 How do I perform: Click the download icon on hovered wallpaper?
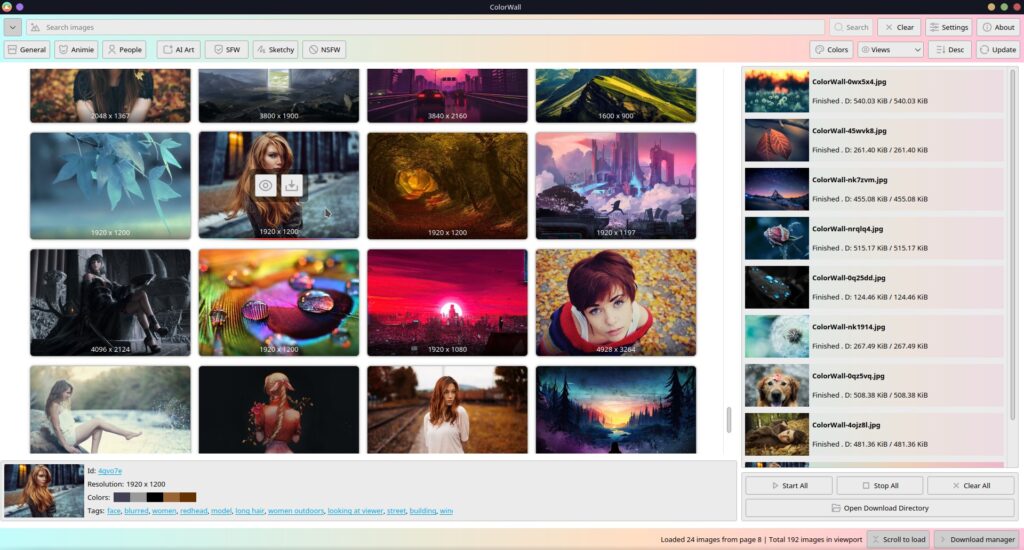point(292,185)
